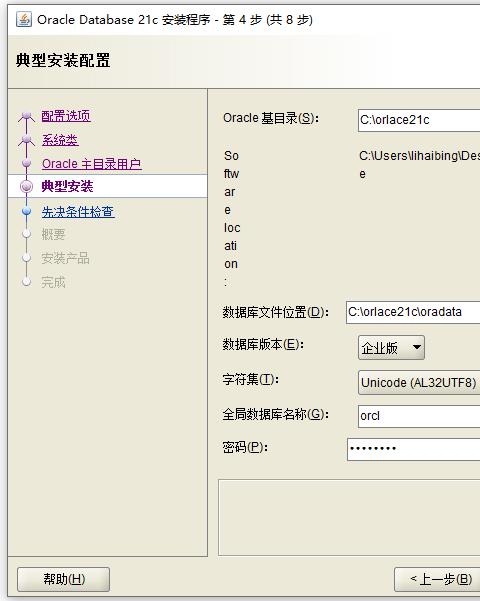Image resolution: width=480 pixels, height=601 pixels.
Task: Click the 帮助(H) button
Action: 64,579
